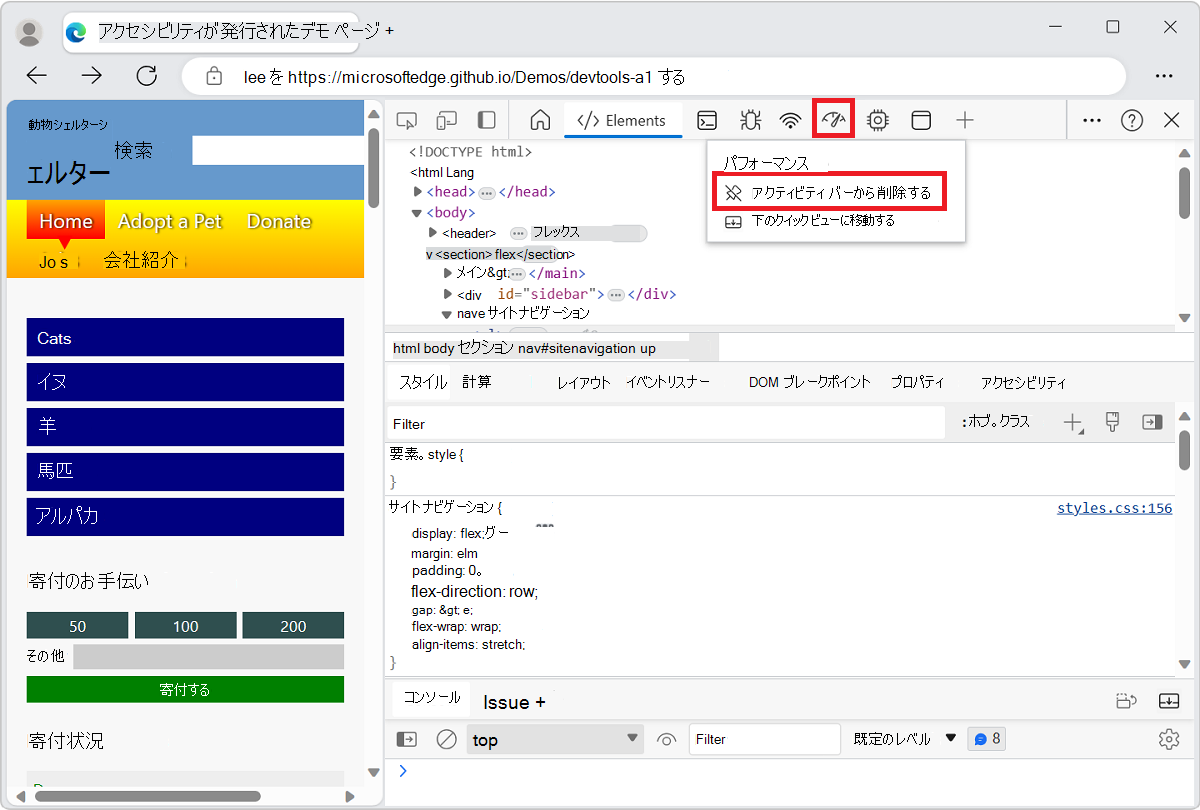The image size is (1200, 810).
Task: Toggle device emulation mode
Action: point(447,120)
